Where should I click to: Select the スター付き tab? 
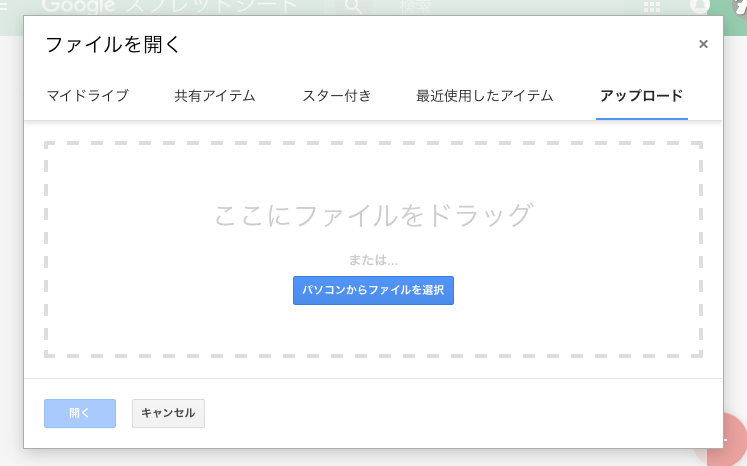[337, 96]
